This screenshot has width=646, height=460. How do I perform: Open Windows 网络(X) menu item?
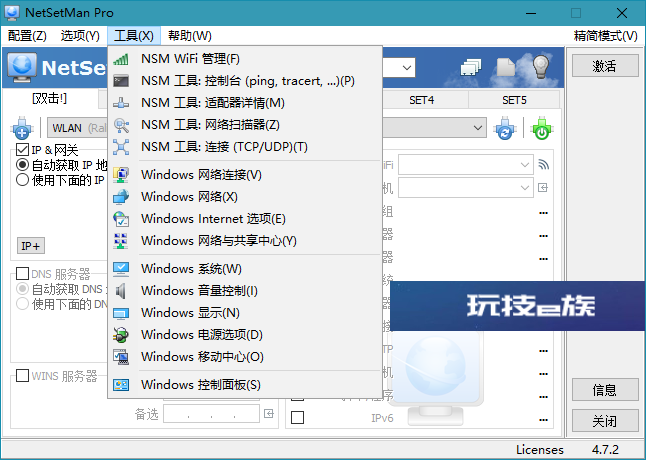coord(245,197)
